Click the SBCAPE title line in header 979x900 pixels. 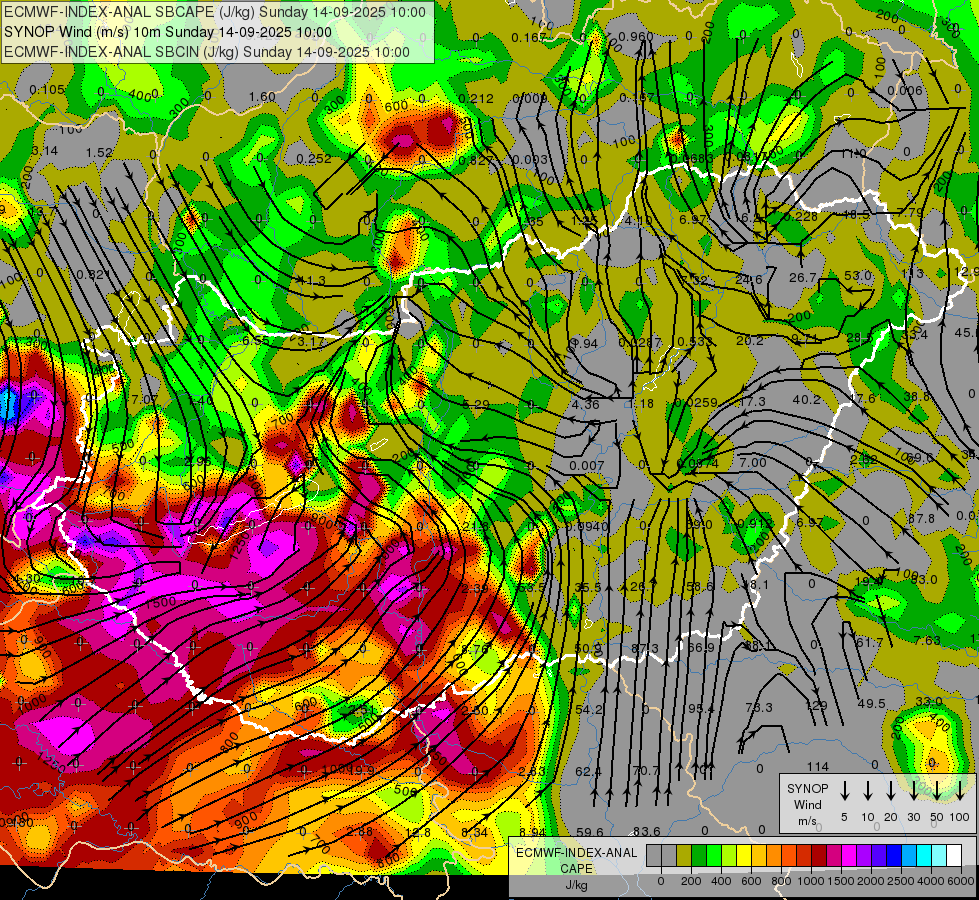click(x=215, y=12)
